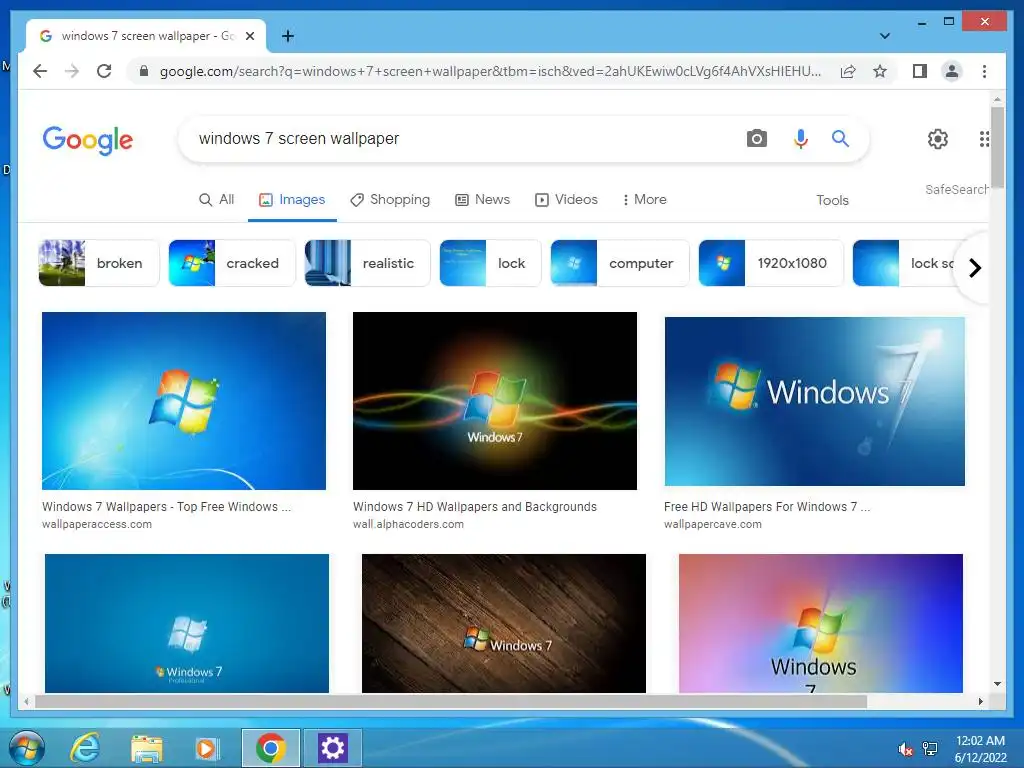Screen dimensions: 1024x768
Task: Open 'Windows 7 Wallpapers - Top Free Windows' link
Action: [167, 507]
